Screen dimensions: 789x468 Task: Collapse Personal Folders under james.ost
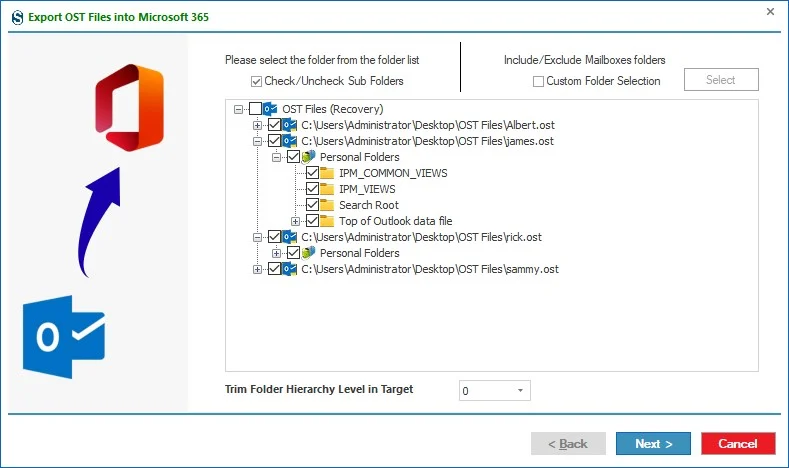coord(276,158)
